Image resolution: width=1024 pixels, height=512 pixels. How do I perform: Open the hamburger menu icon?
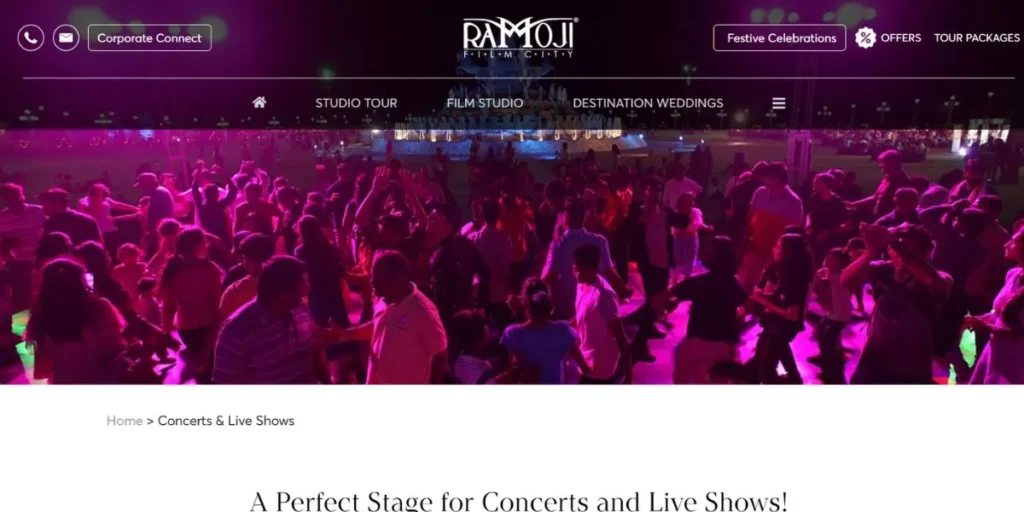click(778, 103)
